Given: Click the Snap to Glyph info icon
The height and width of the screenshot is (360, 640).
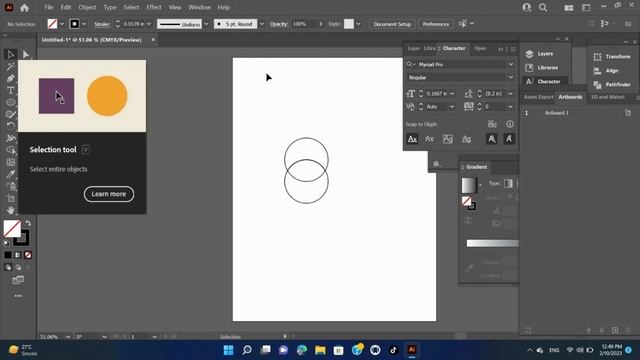Looking at the screenshot, I should [x=510, y=124].
